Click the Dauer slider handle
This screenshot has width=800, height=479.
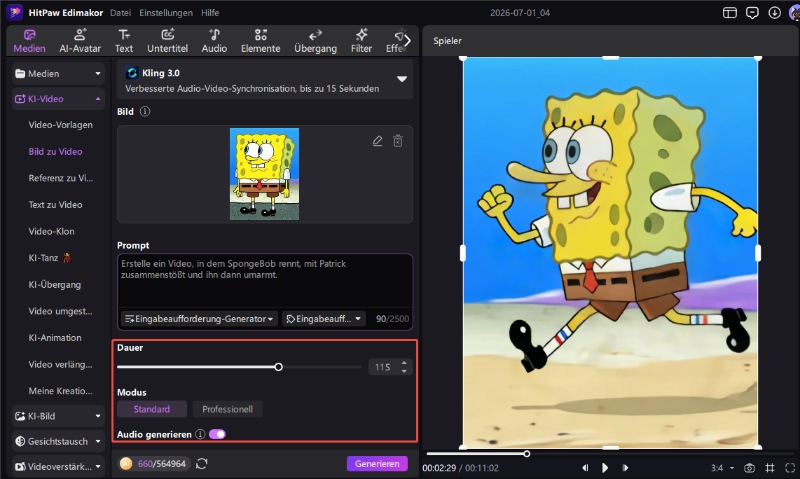[x=279, y=367]
